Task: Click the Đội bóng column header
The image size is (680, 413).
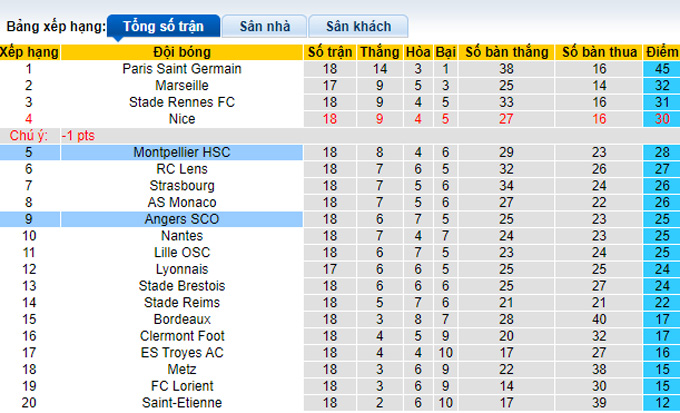Action: point(182,51)
